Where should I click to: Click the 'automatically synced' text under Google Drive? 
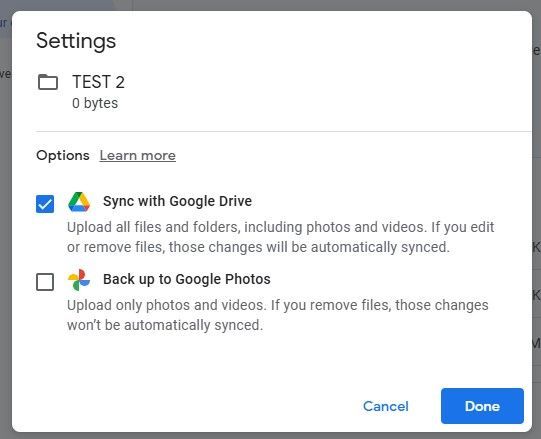click(x=380, y=247)
